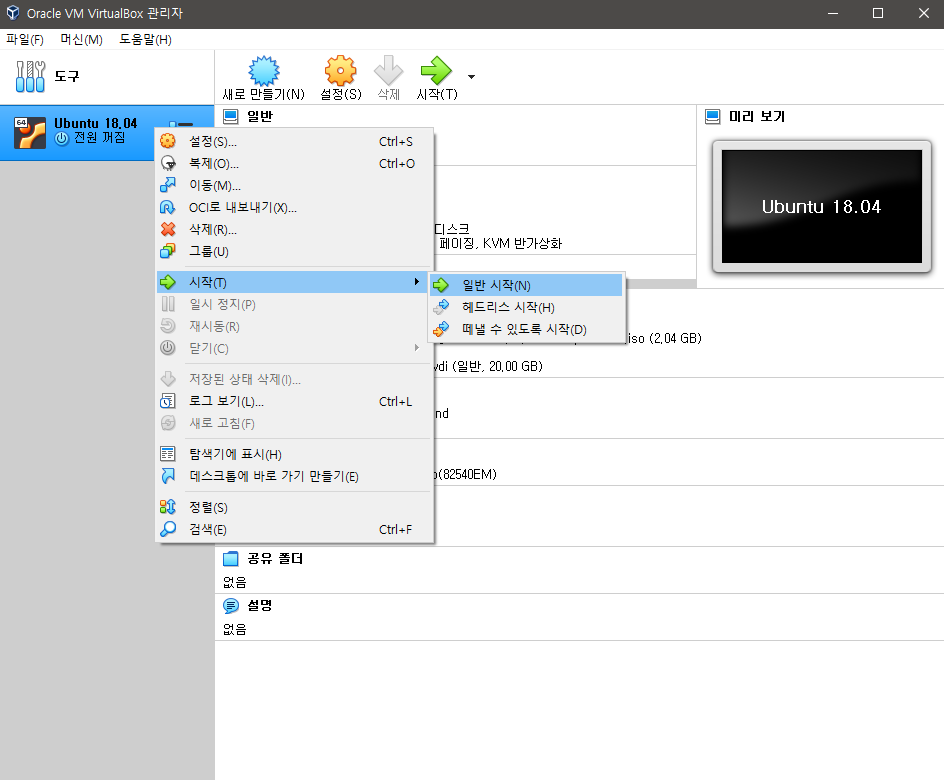Click the 미리 보기 preview header
Screen dimensions: 944x780
coord(757,116)
